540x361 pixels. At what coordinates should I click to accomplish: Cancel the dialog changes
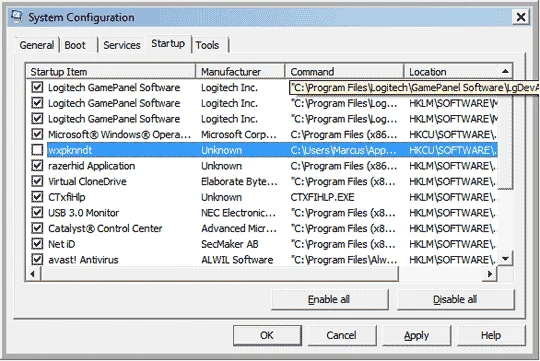click(x=342, y=335)
